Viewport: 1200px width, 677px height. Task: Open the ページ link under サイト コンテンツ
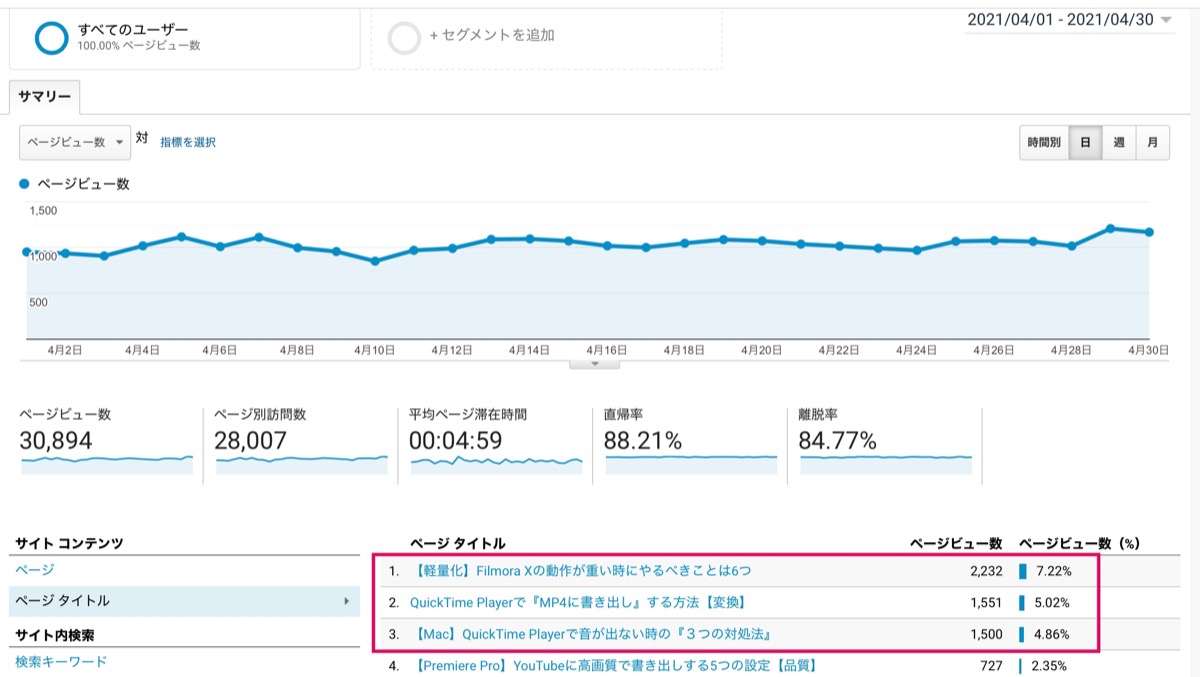coord(35,570)
